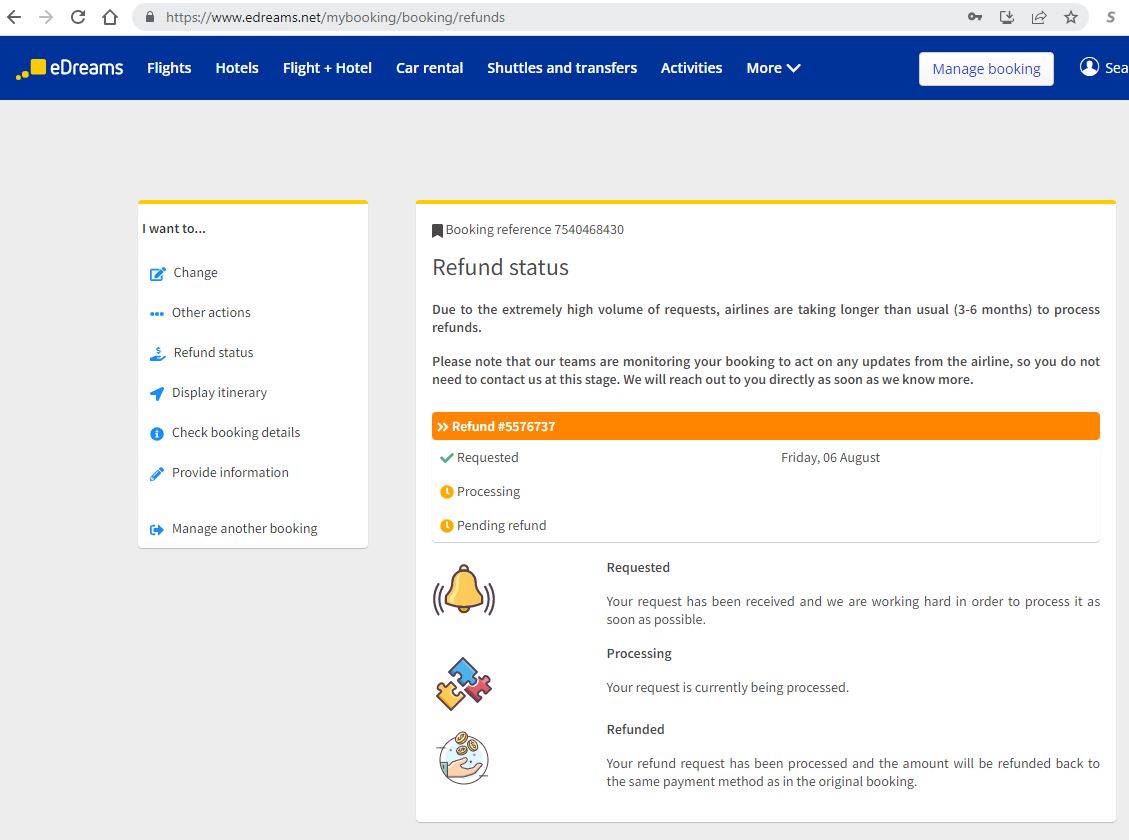Click the install app icon in address bar
Screen dimensions: 1129x840
(1007, 17)
